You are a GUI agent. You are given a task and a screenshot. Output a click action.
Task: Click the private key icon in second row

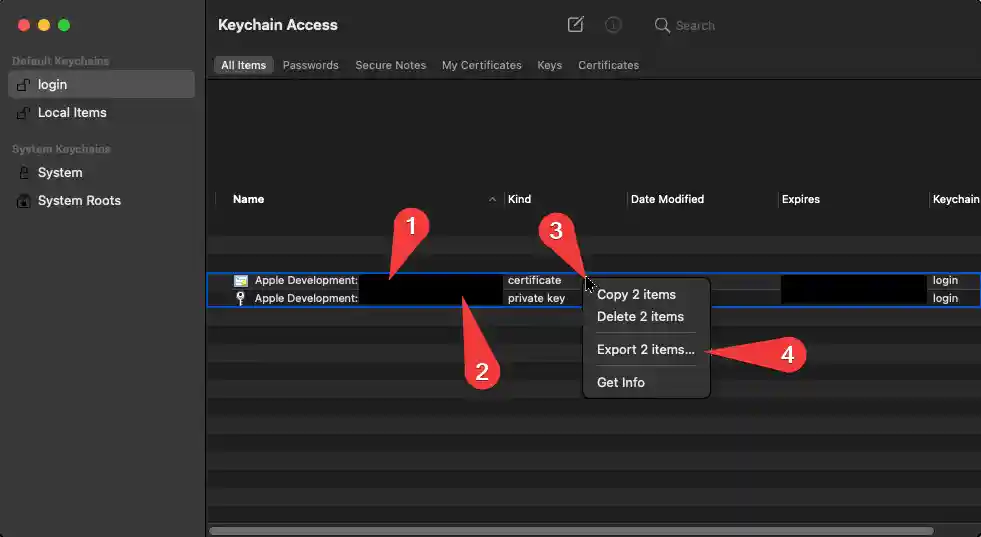[x=240, y=298]
